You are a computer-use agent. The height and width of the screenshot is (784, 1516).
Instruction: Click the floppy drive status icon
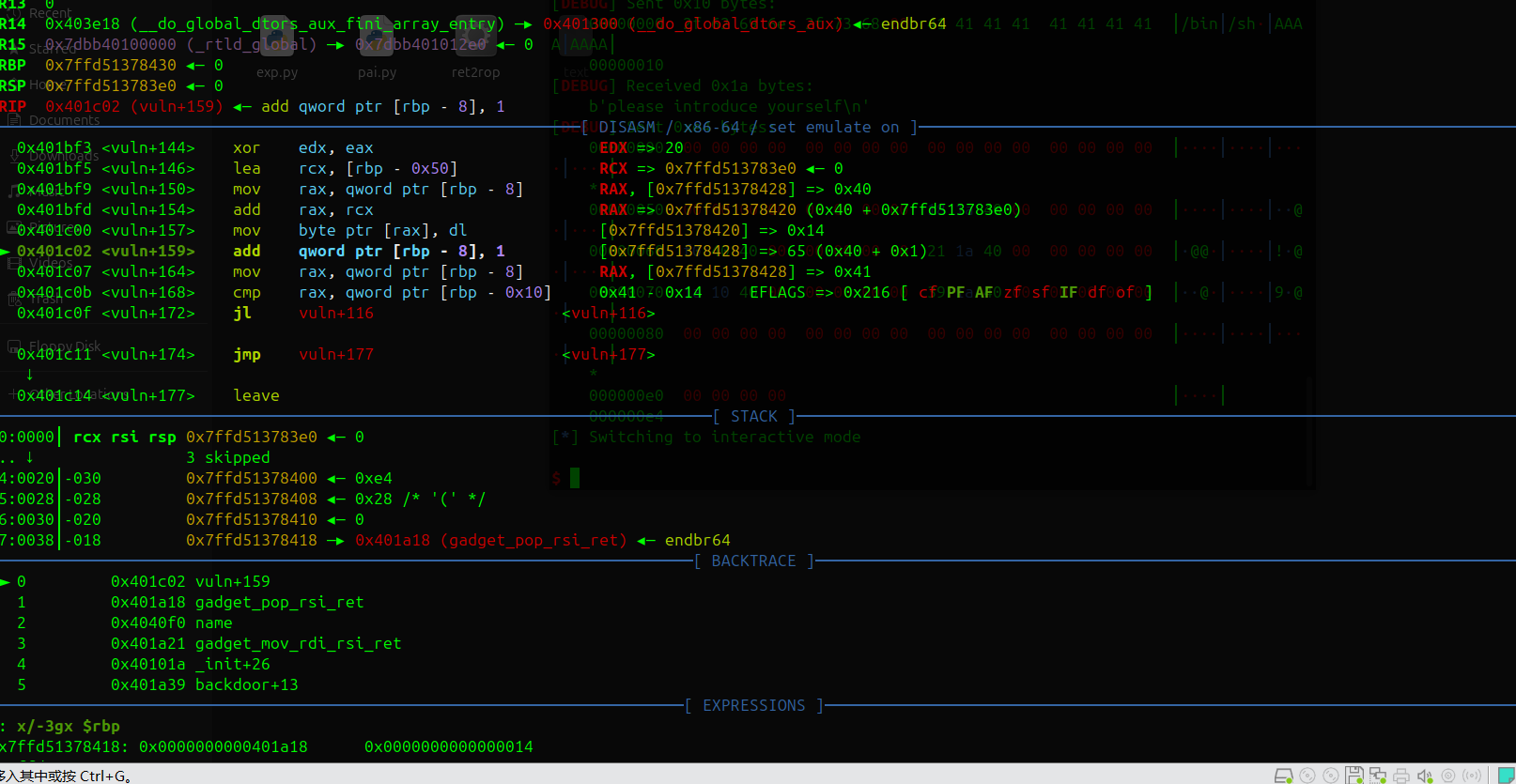1354,776
